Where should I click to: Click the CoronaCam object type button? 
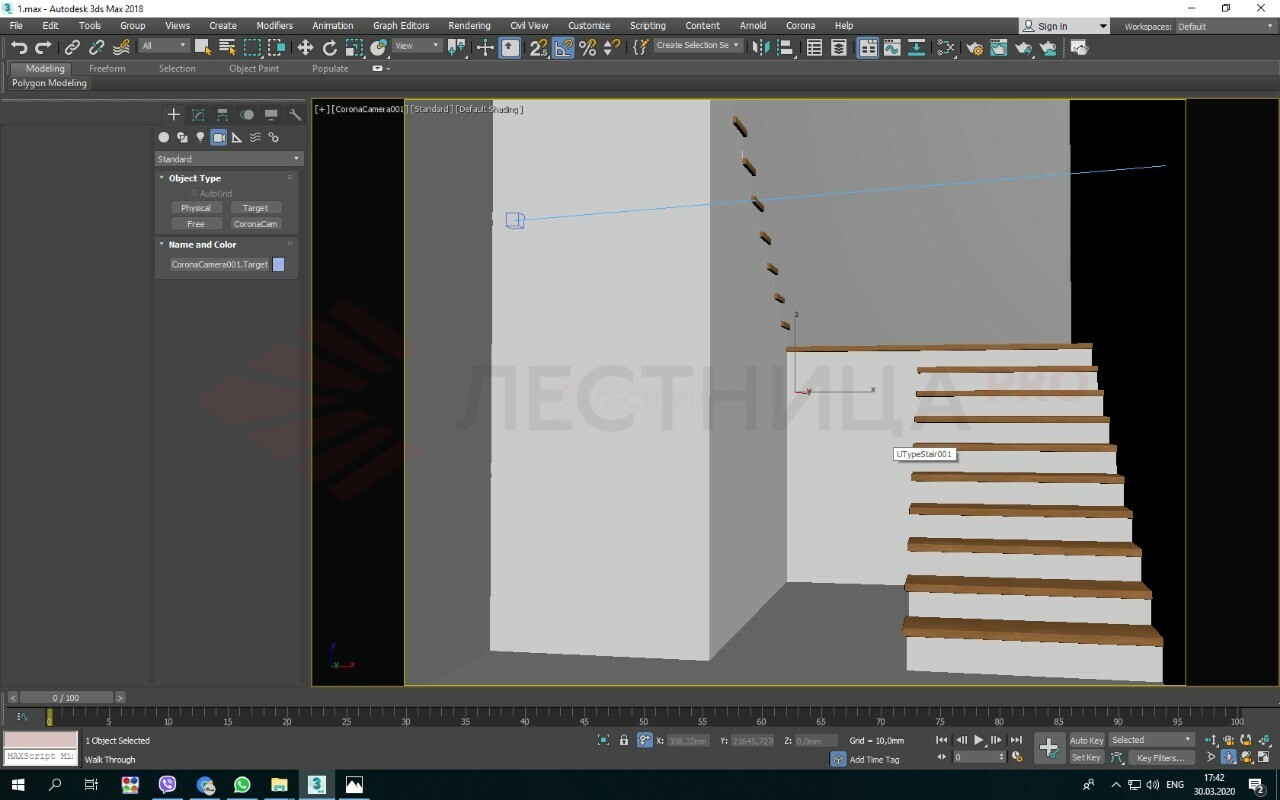255,224
